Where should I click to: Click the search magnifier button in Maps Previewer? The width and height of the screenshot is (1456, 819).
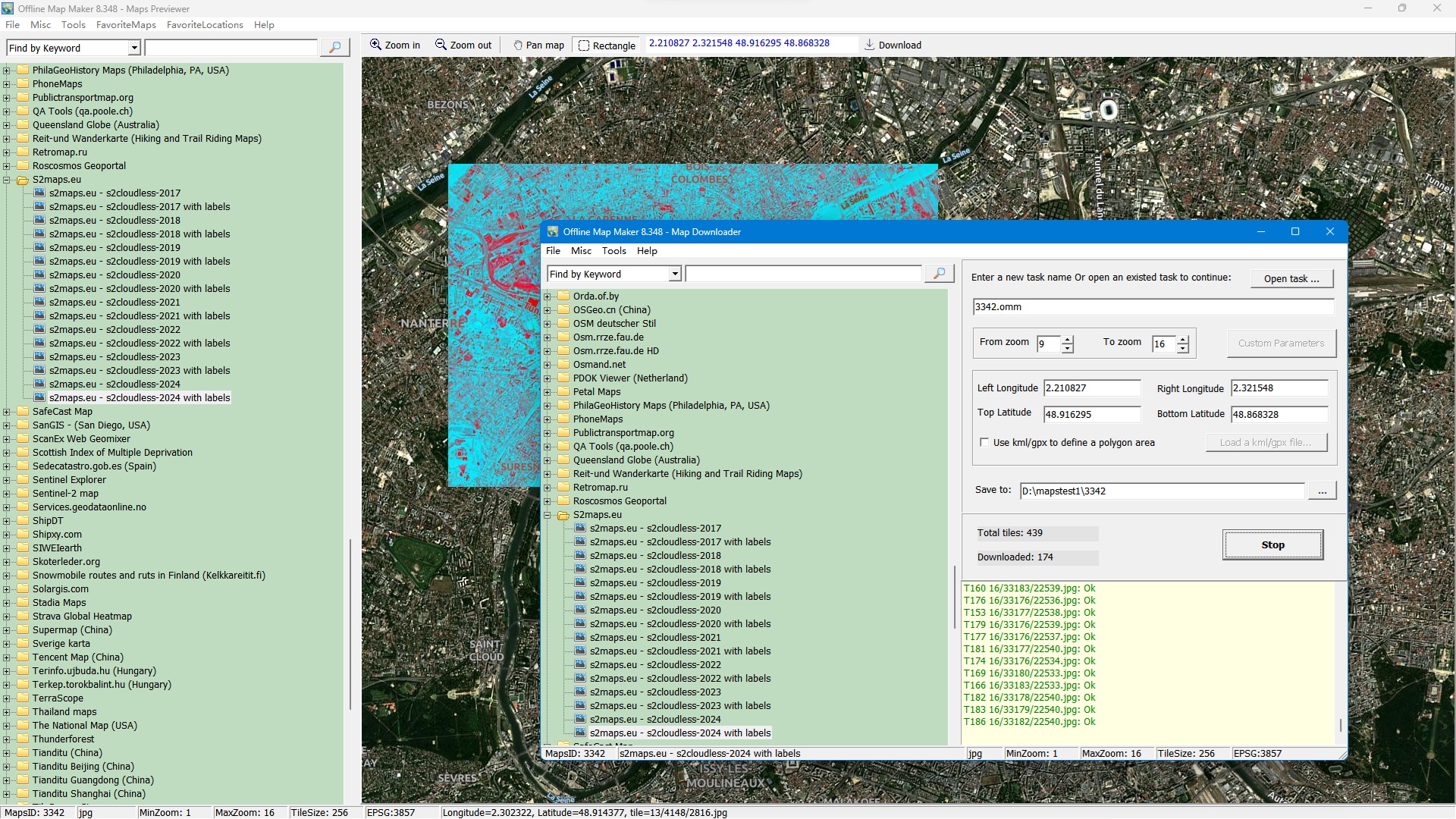pos(334,48)
